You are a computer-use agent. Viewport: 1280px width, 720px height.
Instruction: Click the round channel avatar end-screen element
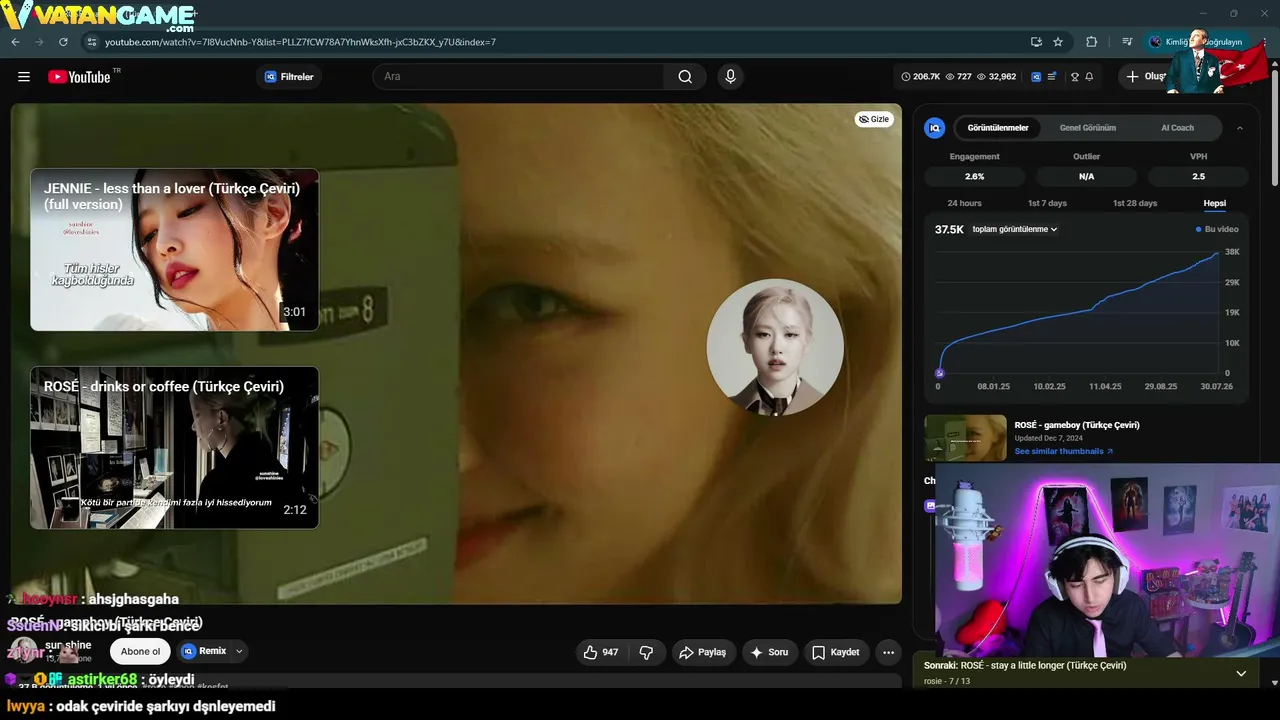point(775,347)
